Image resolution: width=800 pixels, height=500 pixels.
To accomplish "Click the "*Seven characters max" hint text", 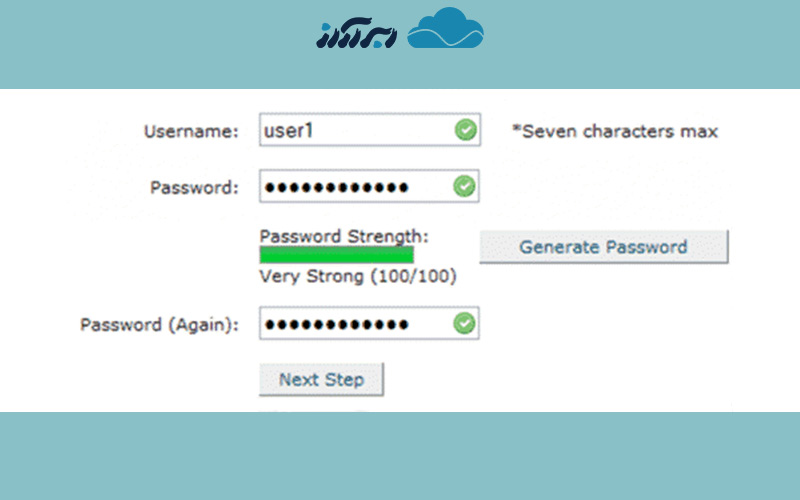I will click(x=614, y=131).
